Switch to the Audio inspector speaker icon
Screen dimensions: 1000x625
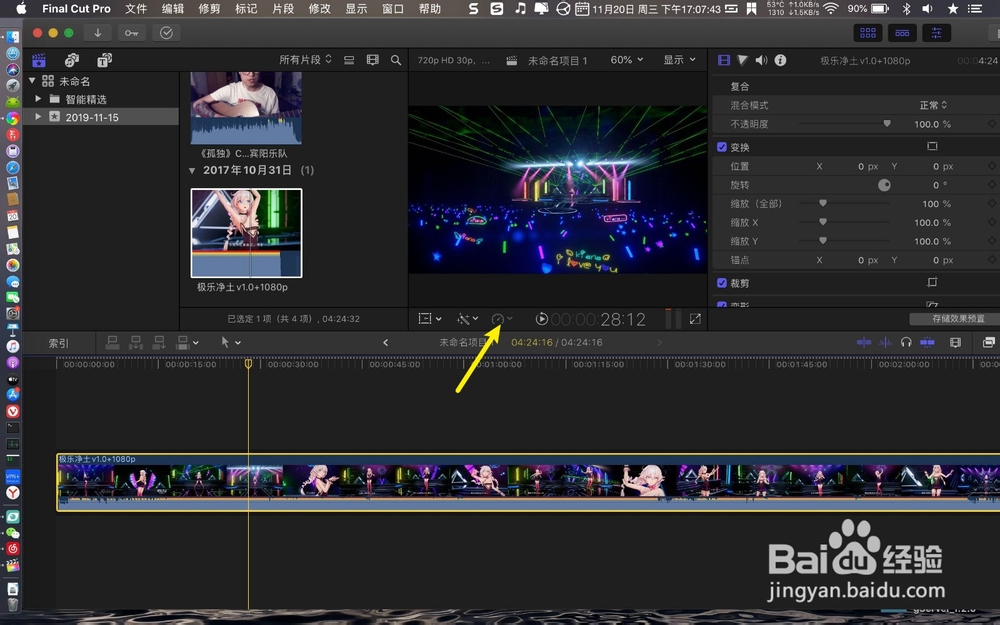pos(761,60)
